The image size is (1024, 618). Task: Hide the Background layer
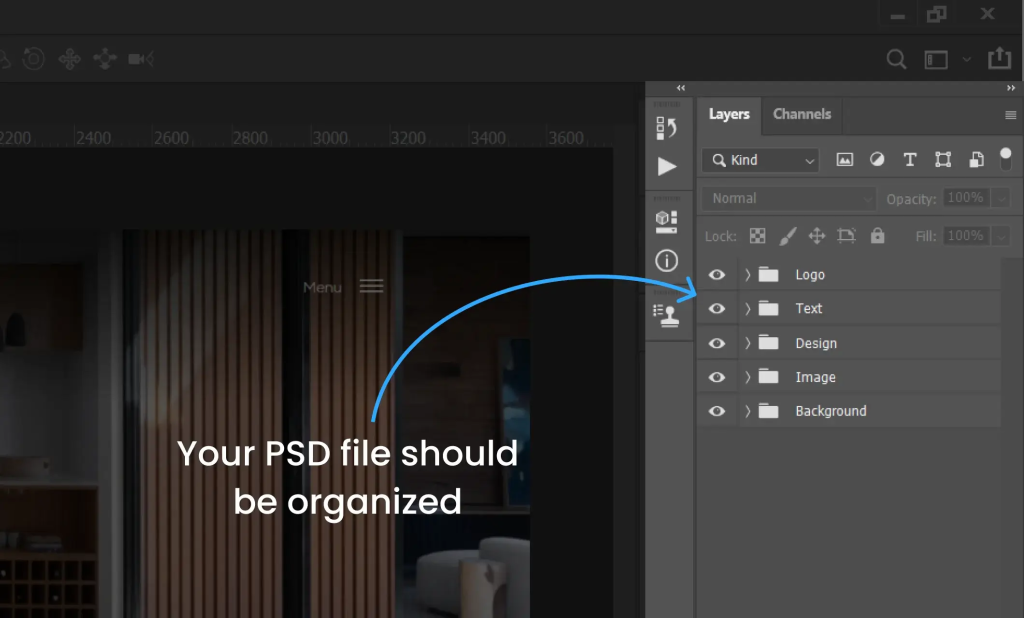(717, 410)
